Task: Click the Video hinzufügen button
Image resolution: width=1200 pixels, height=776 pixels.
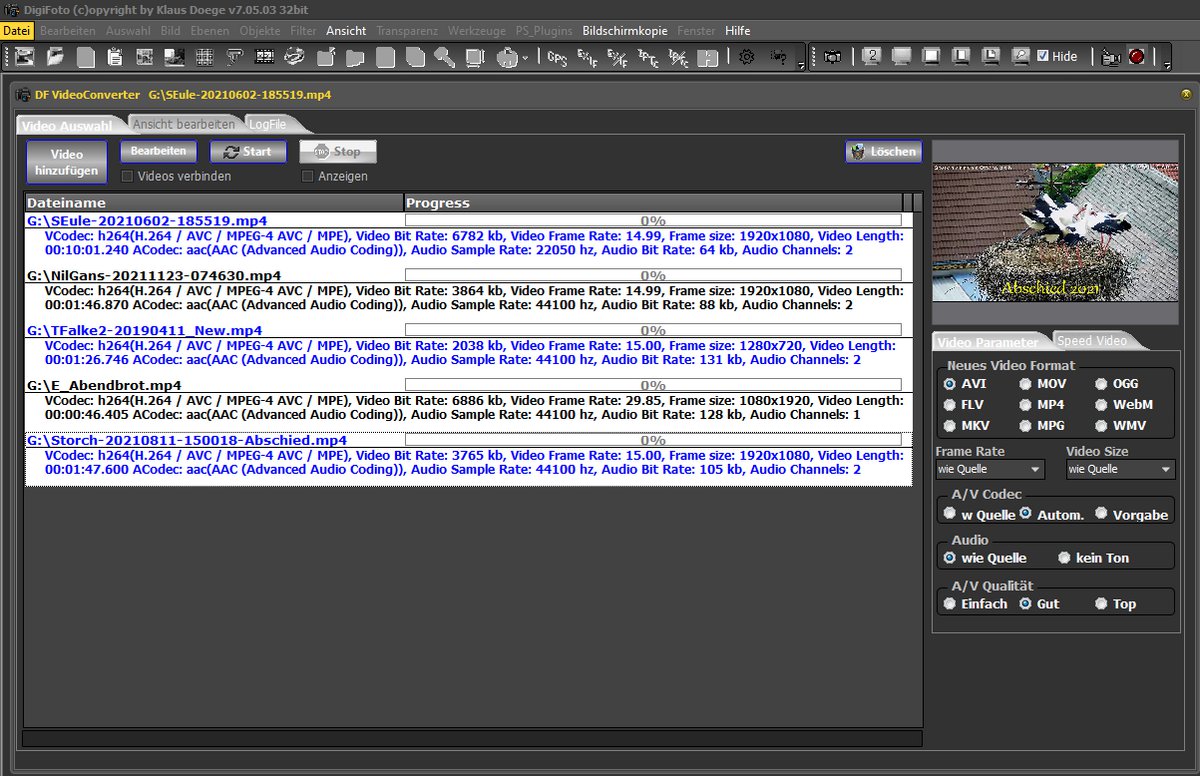Action: tap(67, 162)
